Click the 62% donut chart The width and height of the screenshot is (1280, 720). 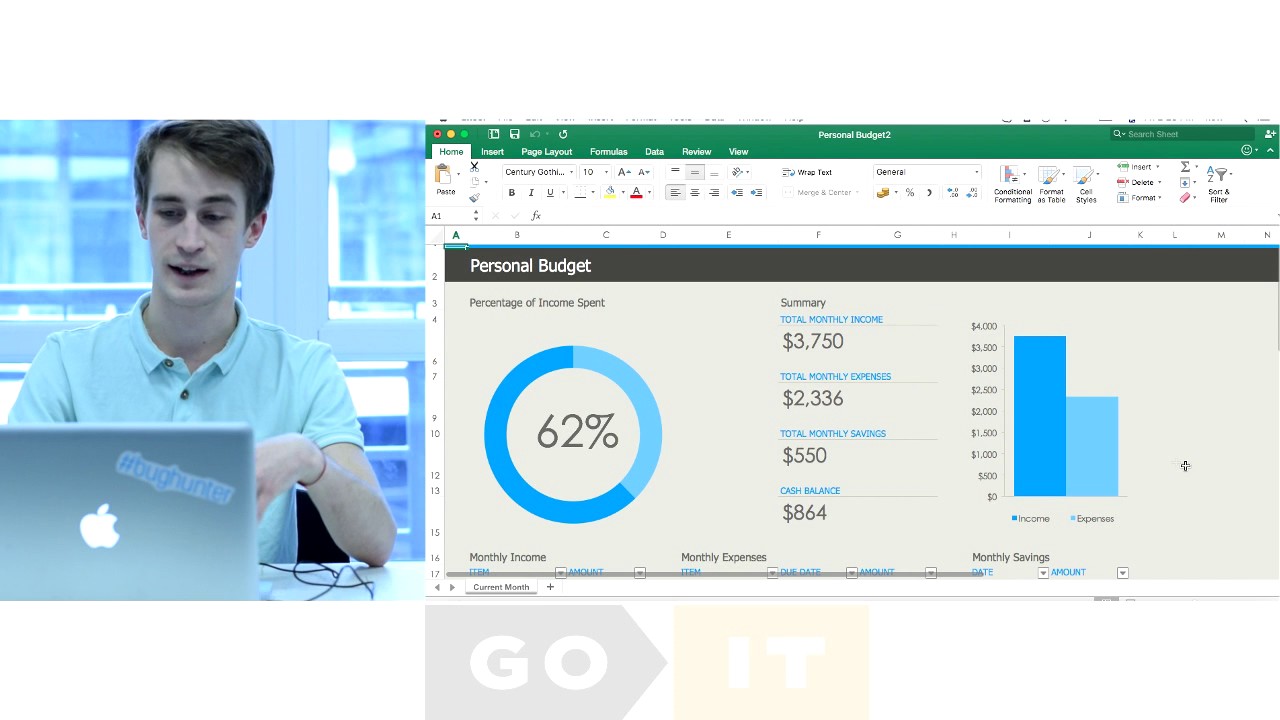pyautogui.click(x=573, y=434)
